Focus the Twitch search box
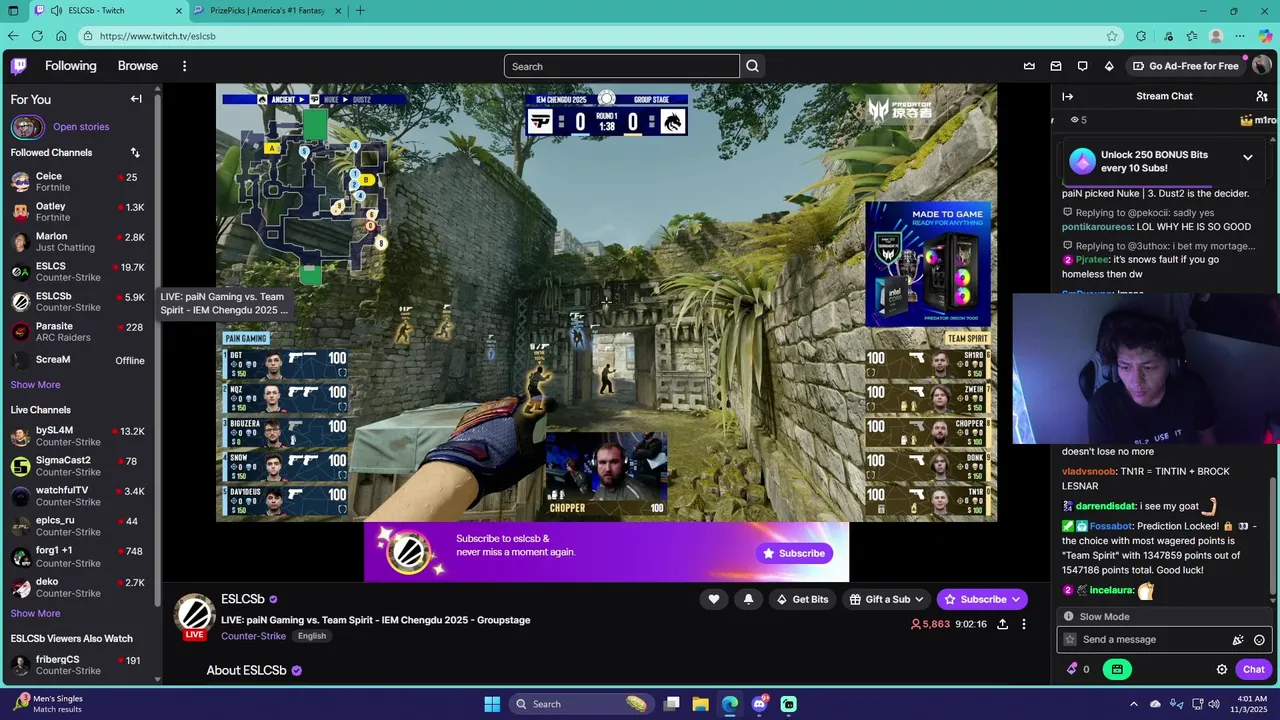The height and width of the screenshot is (720, 1280). (621, 66)
